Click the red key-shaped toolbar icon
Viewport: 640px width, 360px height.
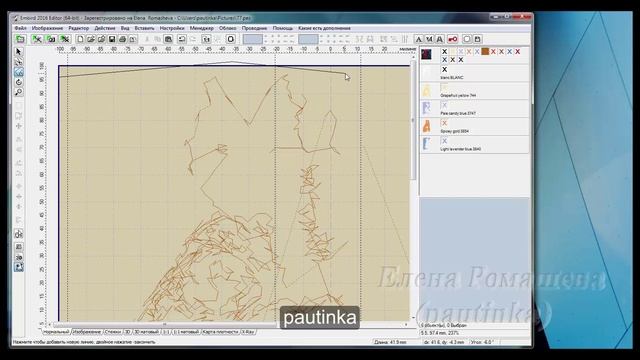pos(453,39)
